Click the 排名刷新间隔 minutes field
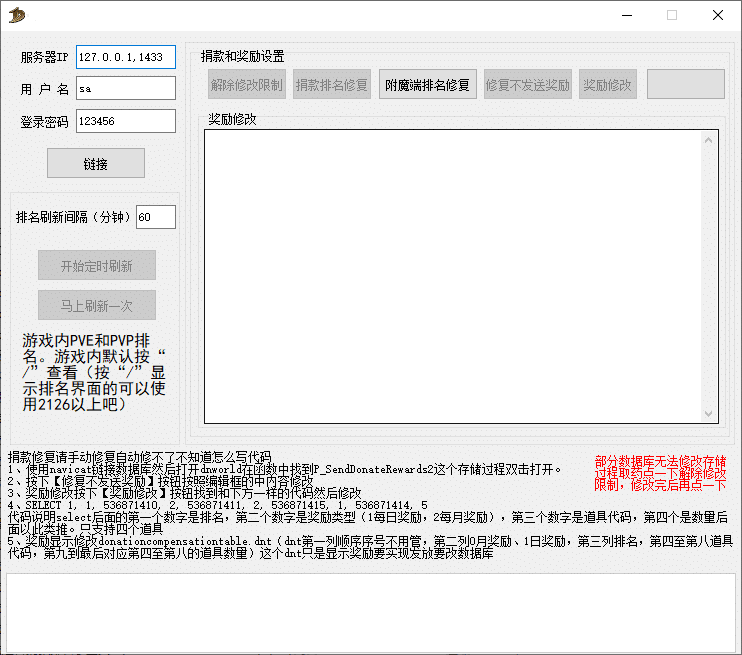This screenshot has width=742, height=655. coord(155,217)
